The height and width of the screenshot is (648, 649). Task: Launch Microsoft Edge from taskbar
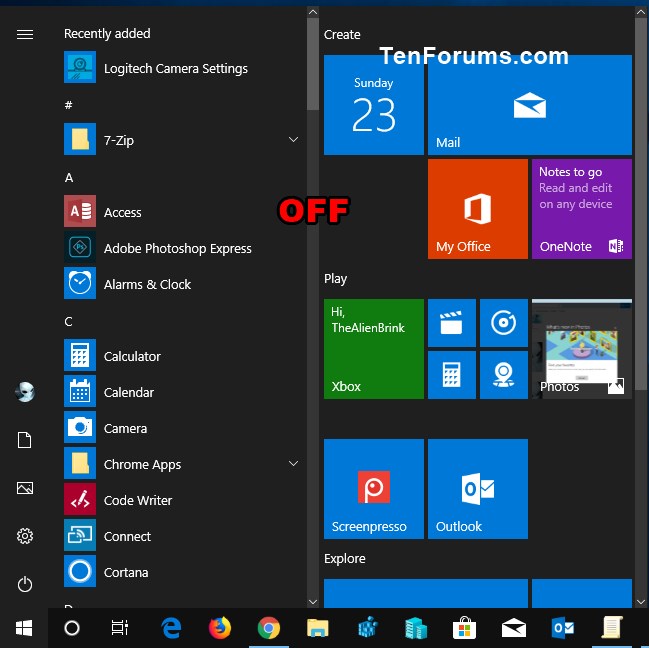(x=171, y=628)
